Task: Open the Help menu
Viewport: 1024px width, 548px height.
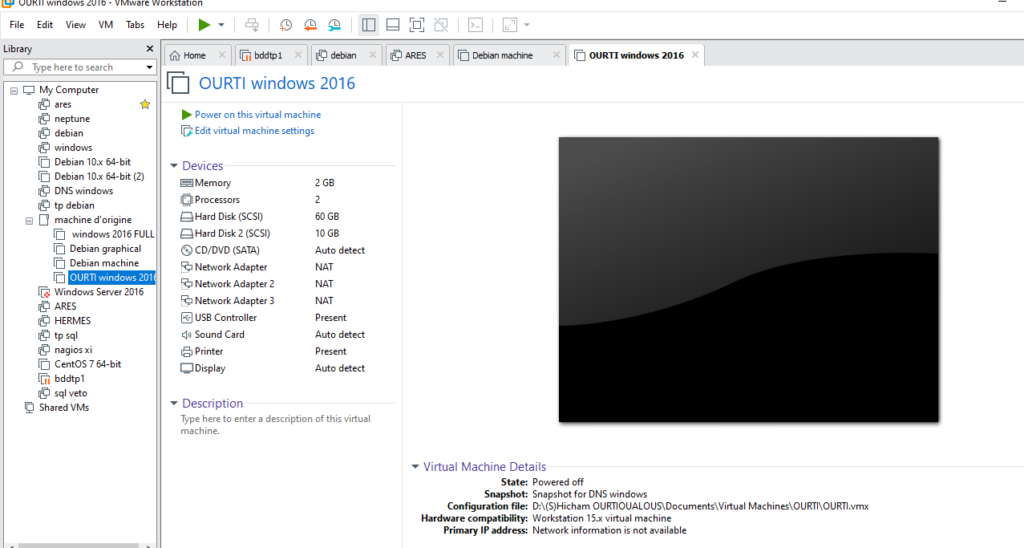Action: tap(167, 25)
